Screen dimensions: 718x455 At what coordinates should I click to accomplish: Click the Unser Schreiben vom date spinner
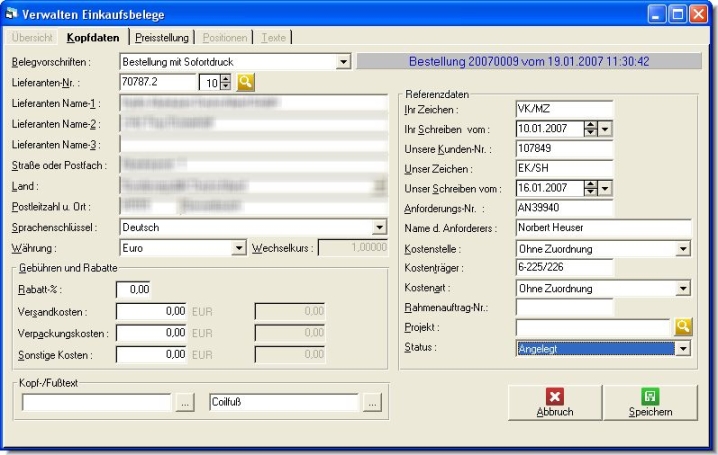coord(591,188)
